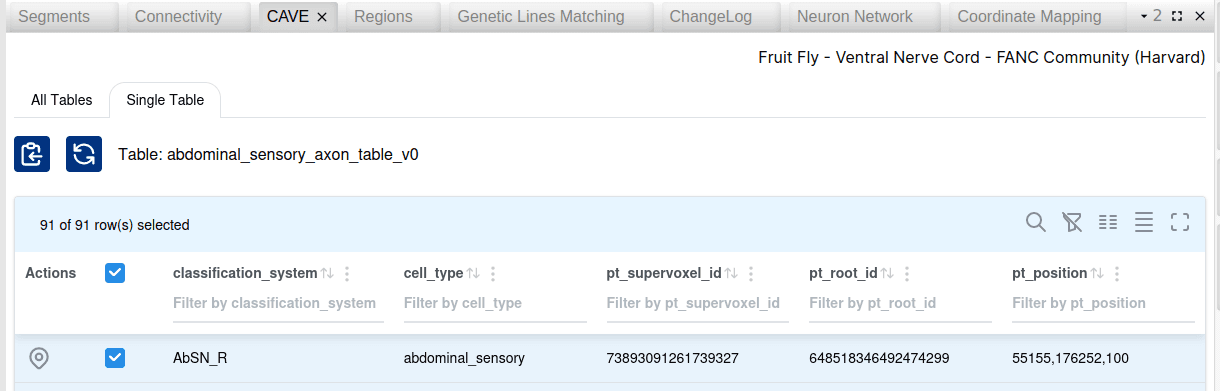The width and height of the screenshot is (1220, 391).
Task: Focus the Filter by pt_position field
Action: tap(1103, 303)
